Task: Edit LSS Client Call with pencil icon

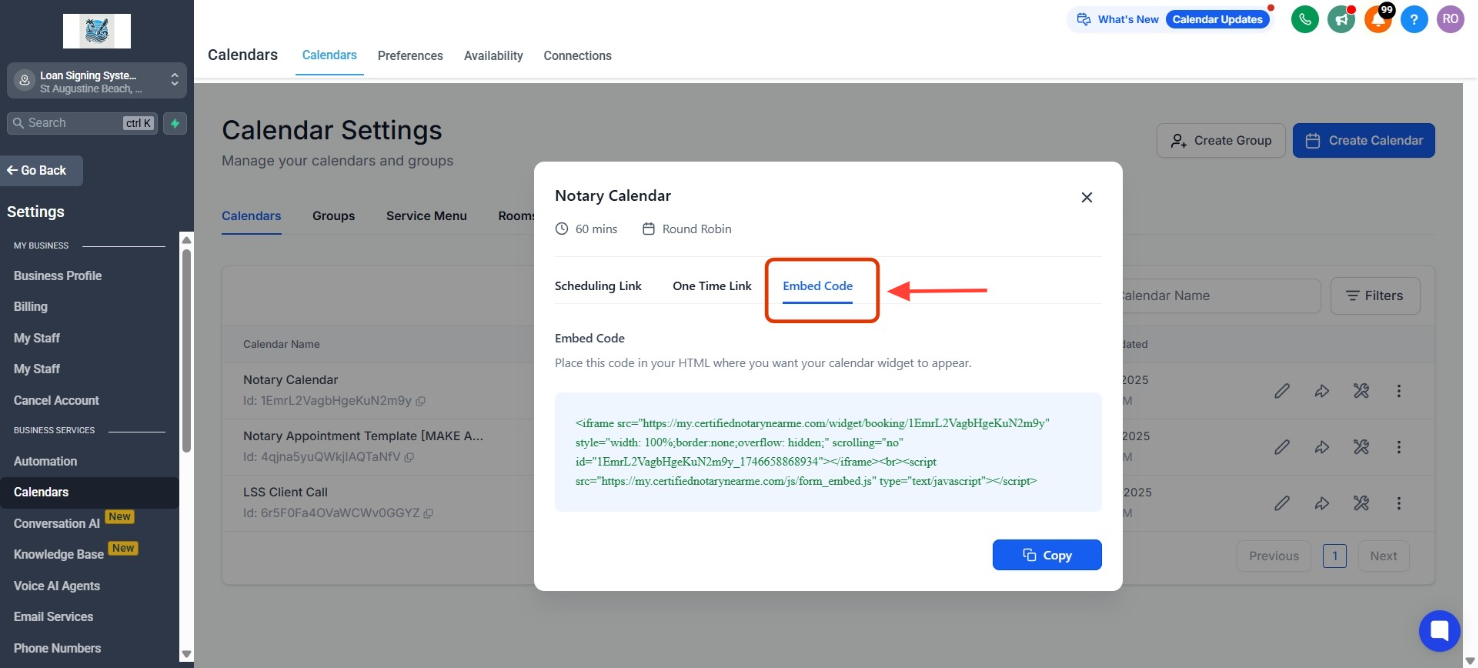Action: click(x=1282, y=503)
